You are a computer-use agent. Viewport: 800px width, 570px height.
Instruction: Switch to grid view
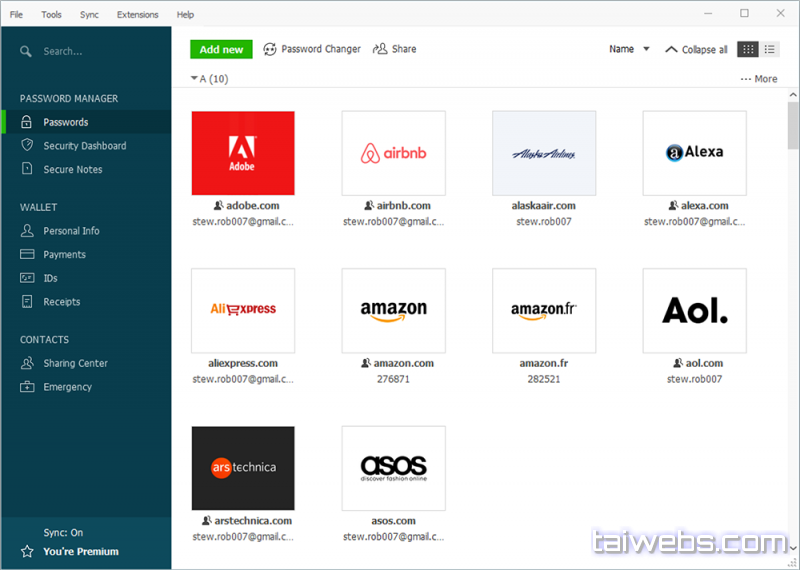click(747, 49)
